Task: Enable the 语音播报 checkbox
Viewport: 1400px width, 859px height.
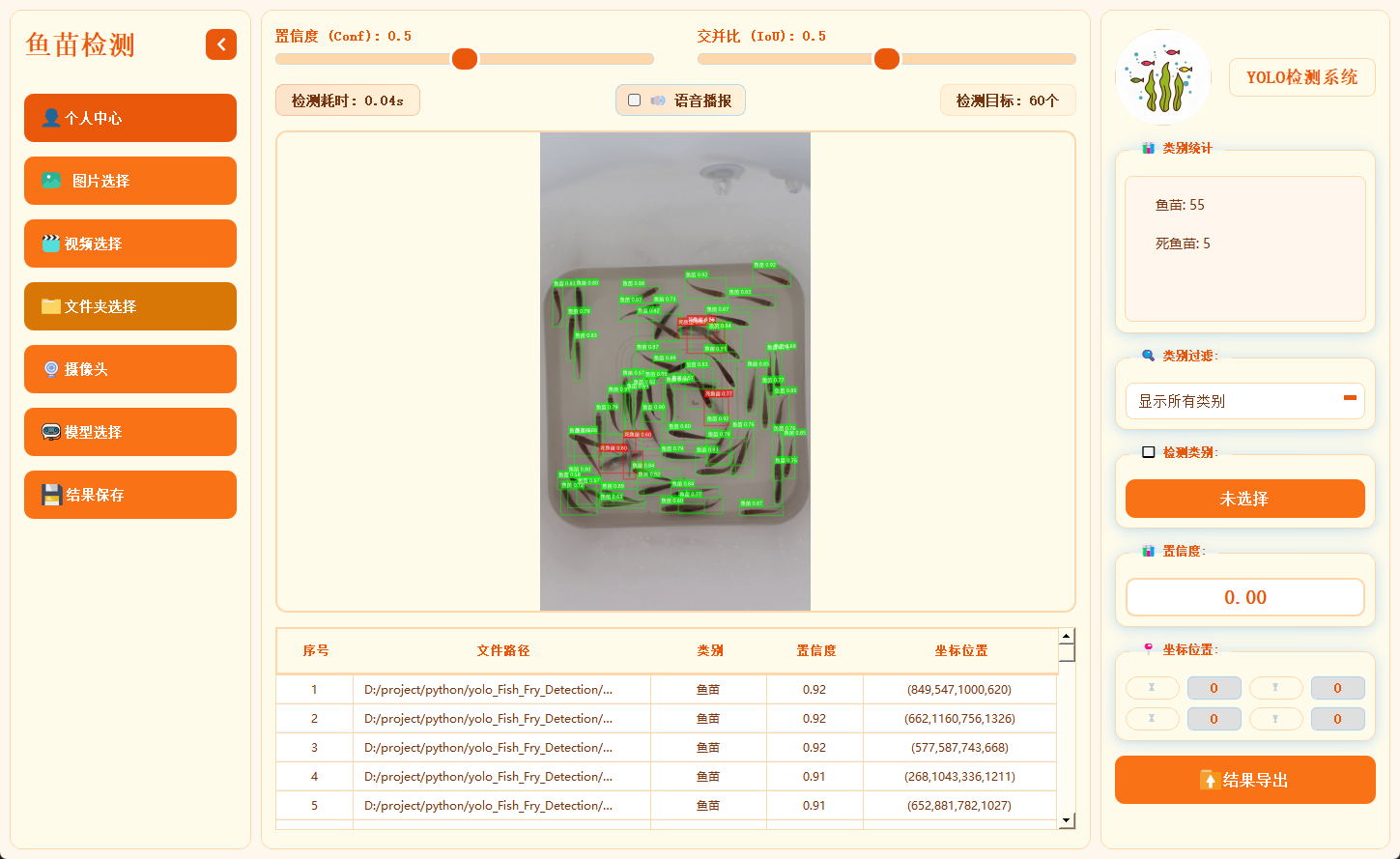Action: (x=634, y=100)
